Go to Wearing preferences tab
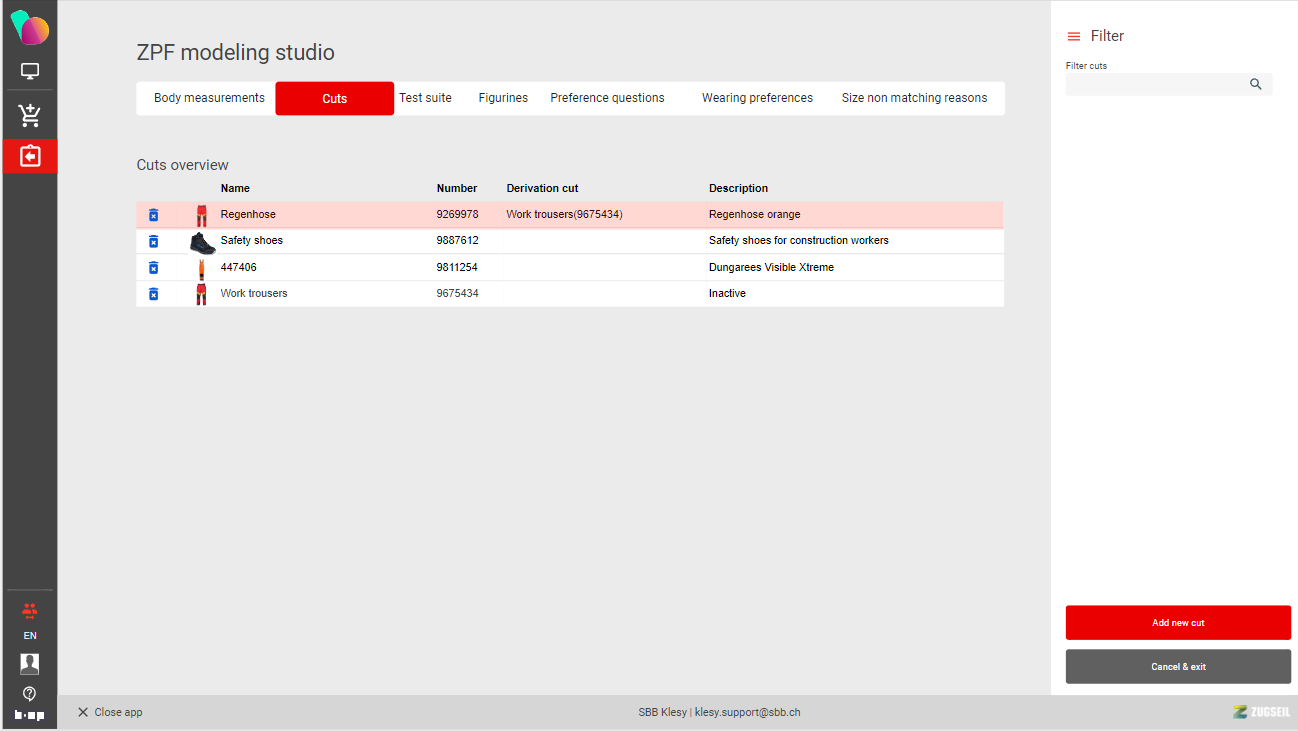1298x731 pixels. pyautogui.click(x=757, y=98)
